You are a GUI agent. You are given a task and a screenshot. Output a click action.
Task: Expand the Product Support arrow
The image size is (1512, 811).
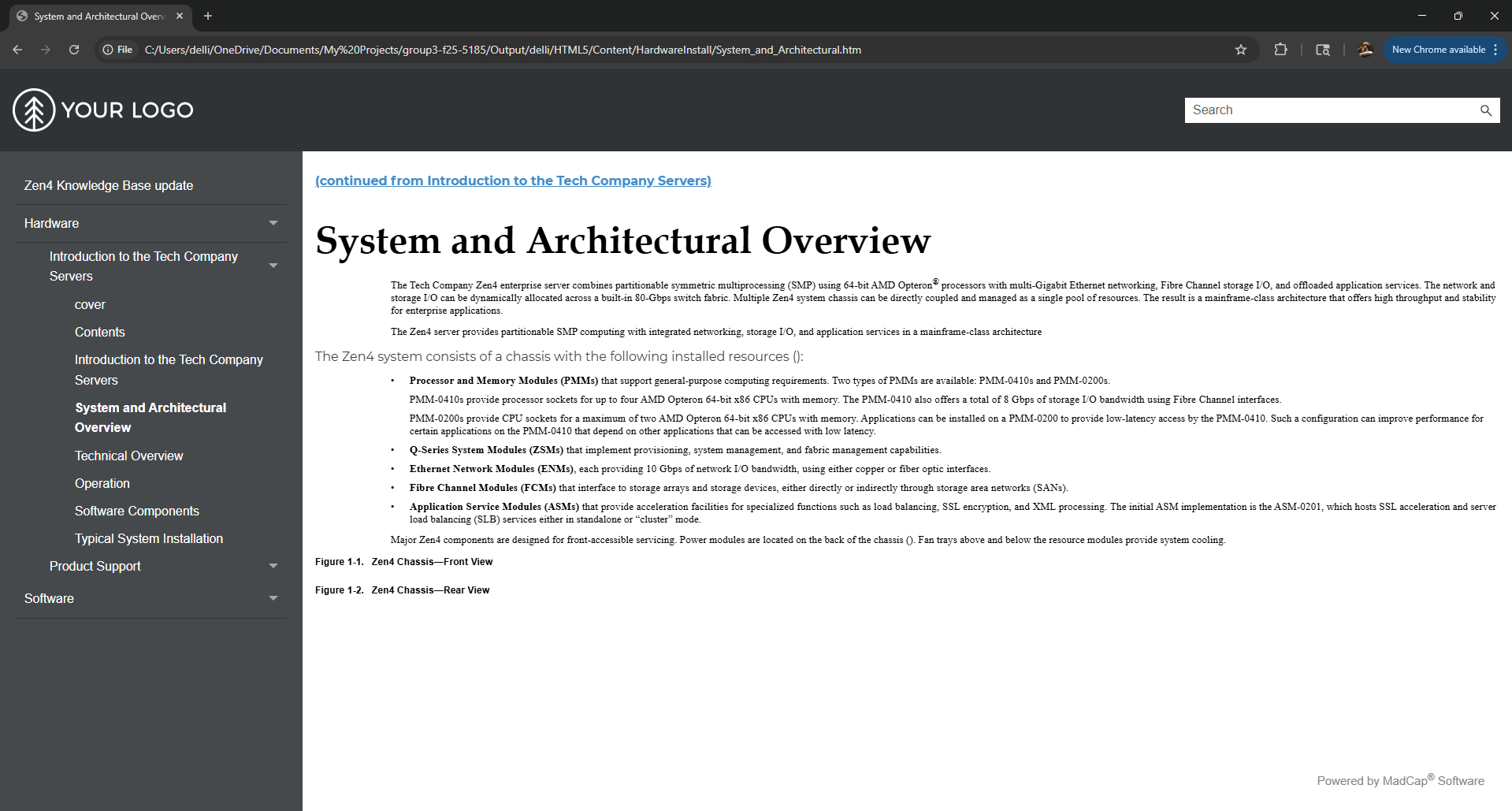coord(273,566)
